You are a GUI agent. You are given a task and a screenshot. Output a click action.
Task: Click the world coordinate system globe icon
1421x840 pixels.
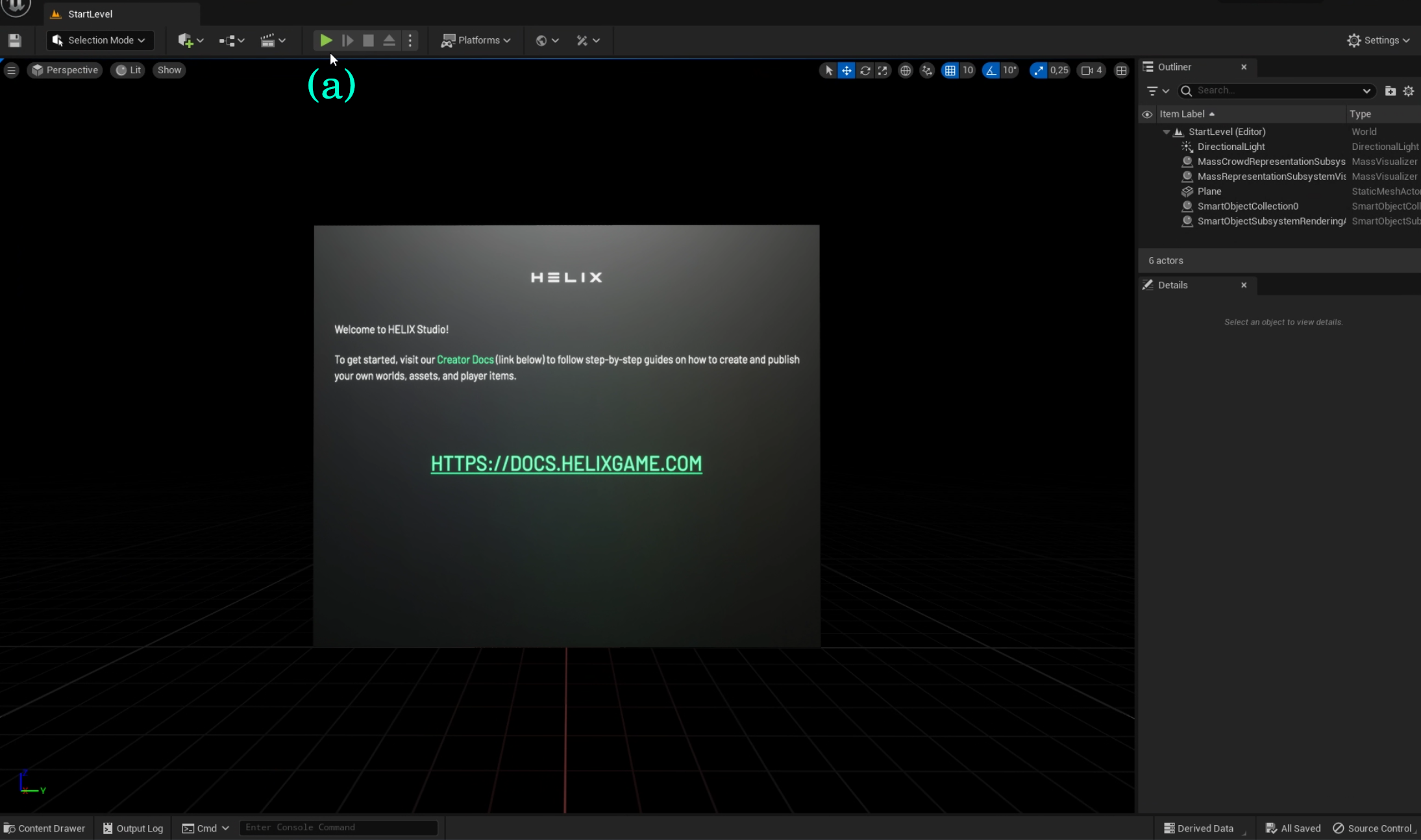click(905, 70)
